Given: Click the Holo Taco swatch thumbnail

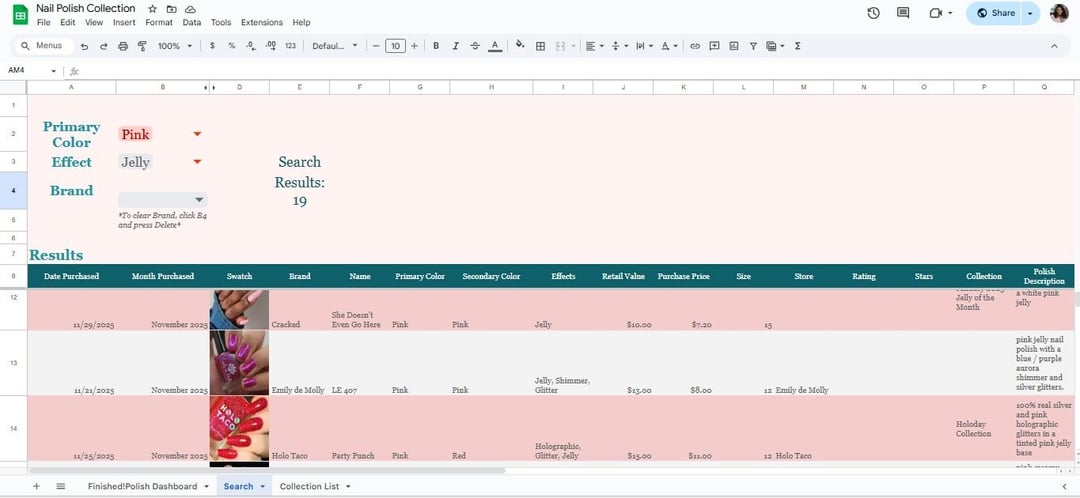Looking at the screenshot, I should [239, 428].
